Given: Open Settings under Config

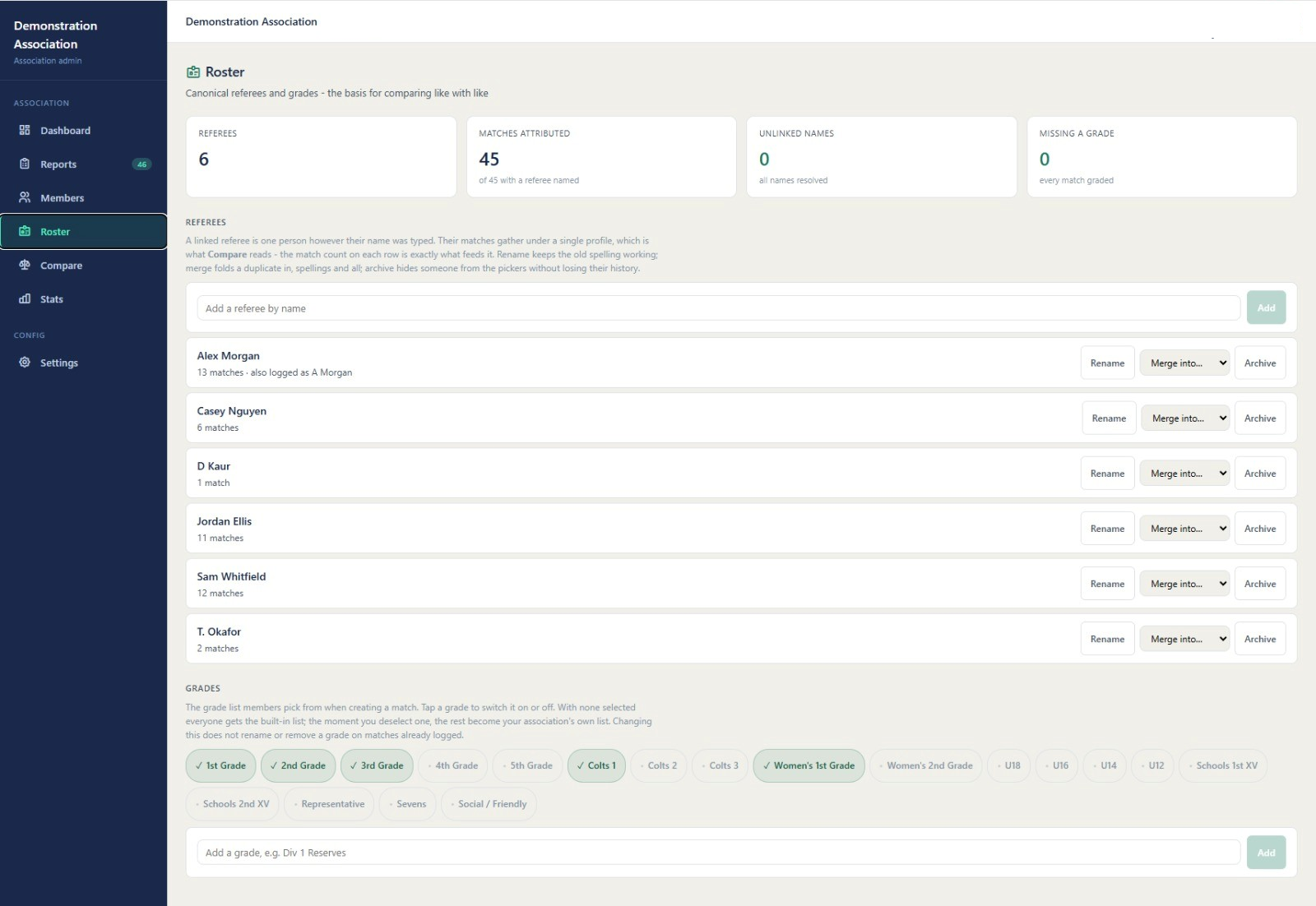Looking at the screenshot, I should tap(83, 362).
